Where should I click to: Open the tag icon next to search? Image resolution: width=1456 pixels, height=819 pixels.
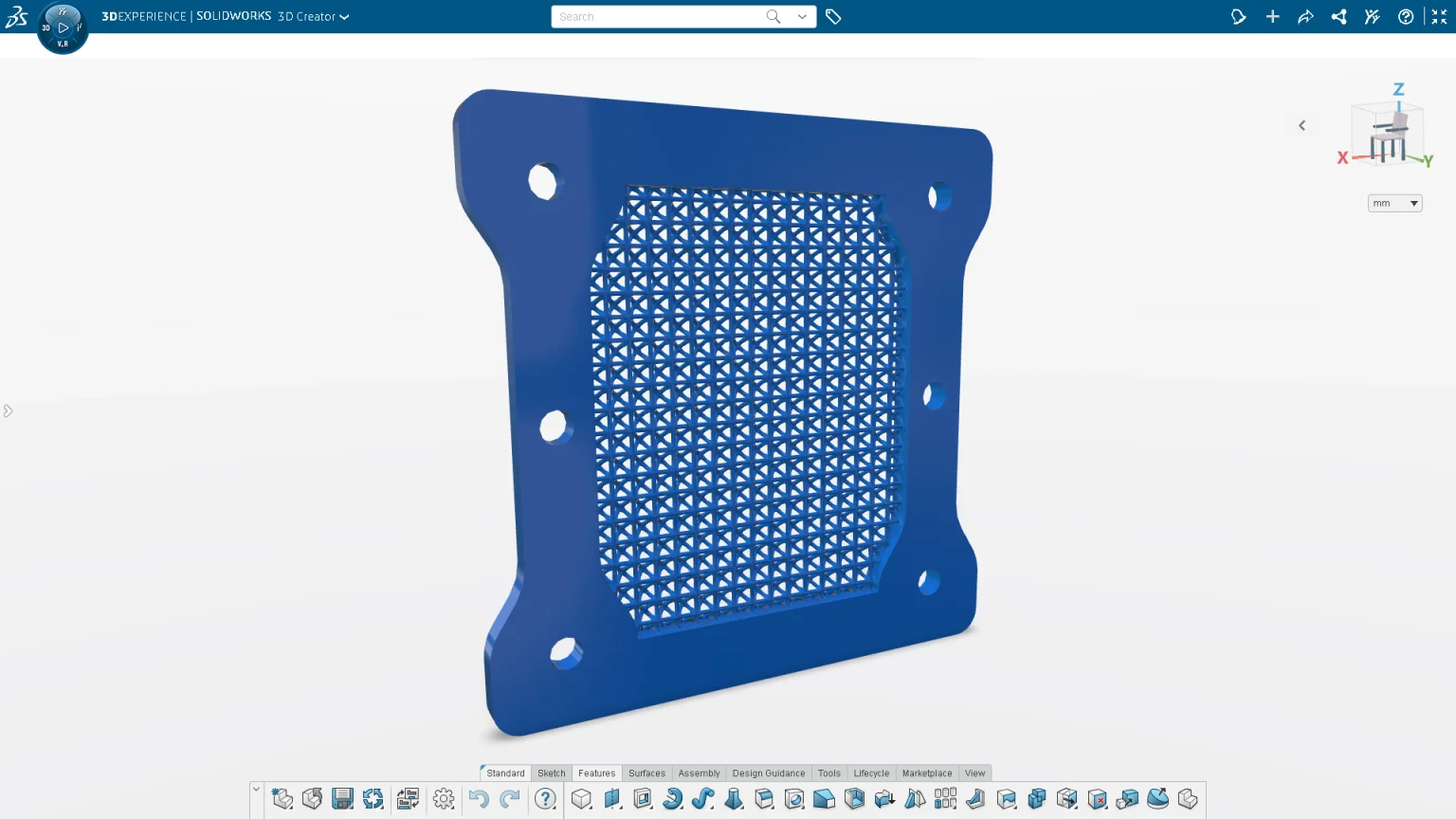(833, 16)
